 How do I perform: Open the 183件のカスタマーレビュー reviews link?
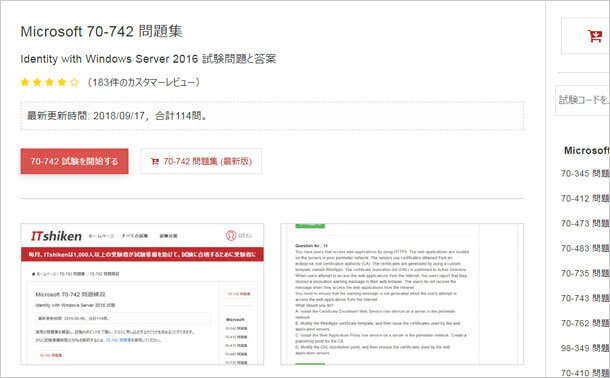click(144, 82)
